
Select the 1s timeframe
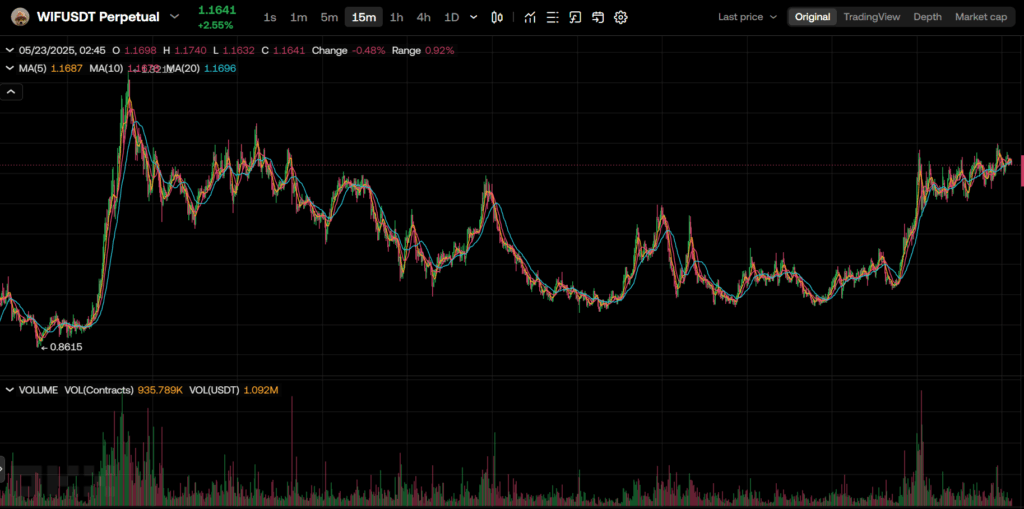[x=270, y=18]
